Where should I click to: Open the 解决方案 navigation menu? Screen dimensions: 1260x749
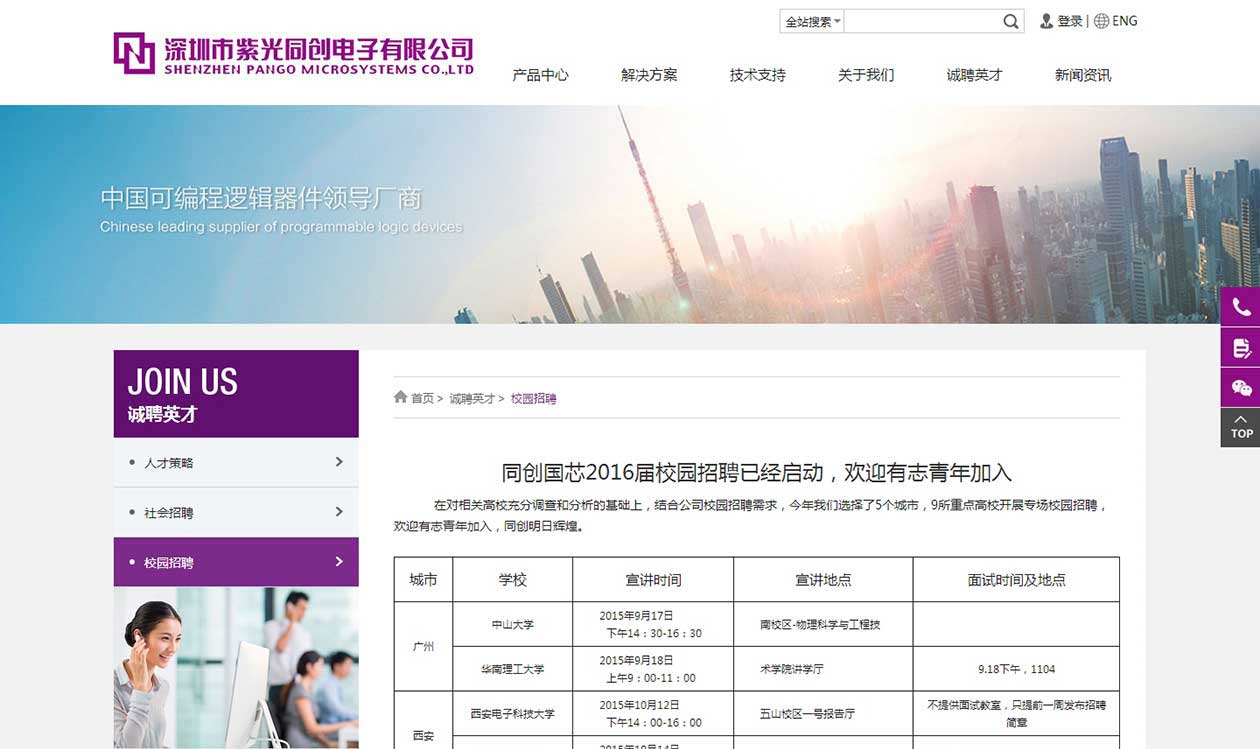649,75
